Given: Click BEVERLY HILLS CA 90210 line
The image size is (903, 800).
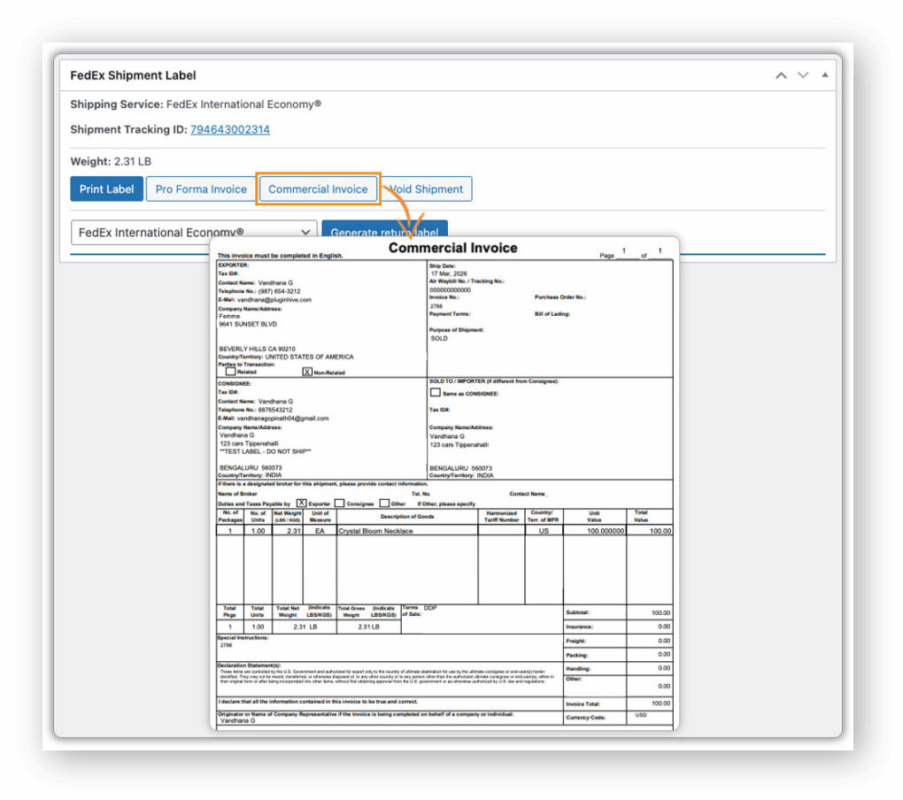Looking at the screenshot, I should tap(257, 349).
